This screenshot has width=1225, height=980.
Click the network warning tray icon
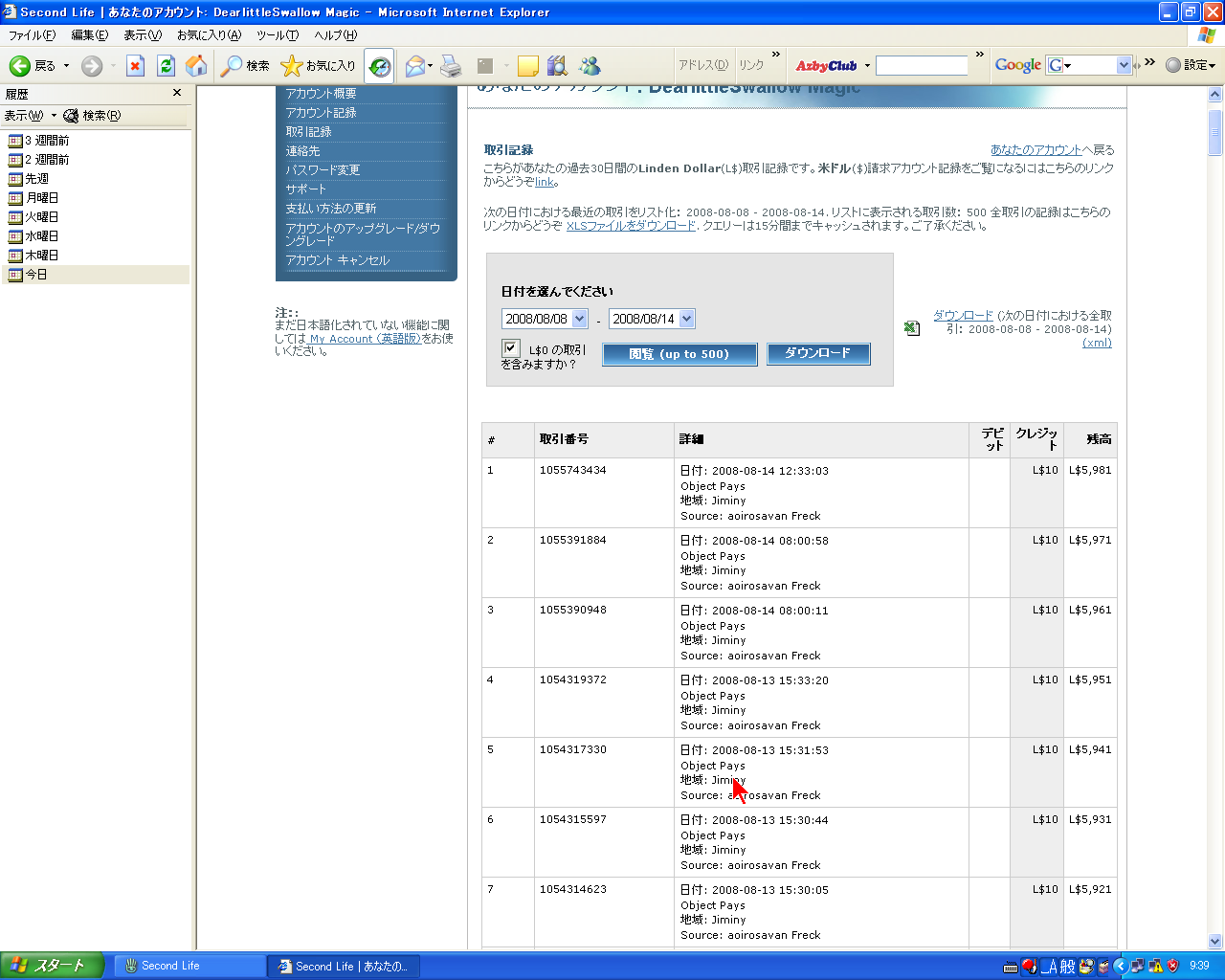coord(1155,967)
